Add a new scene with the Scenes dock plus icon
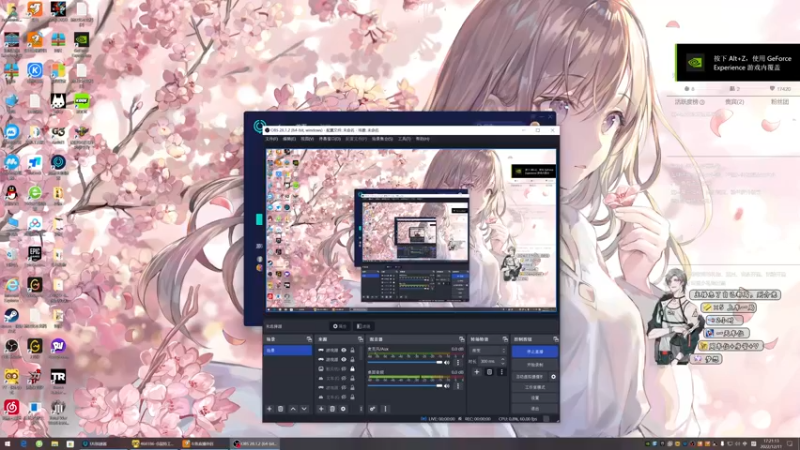 tap(269, 409)
